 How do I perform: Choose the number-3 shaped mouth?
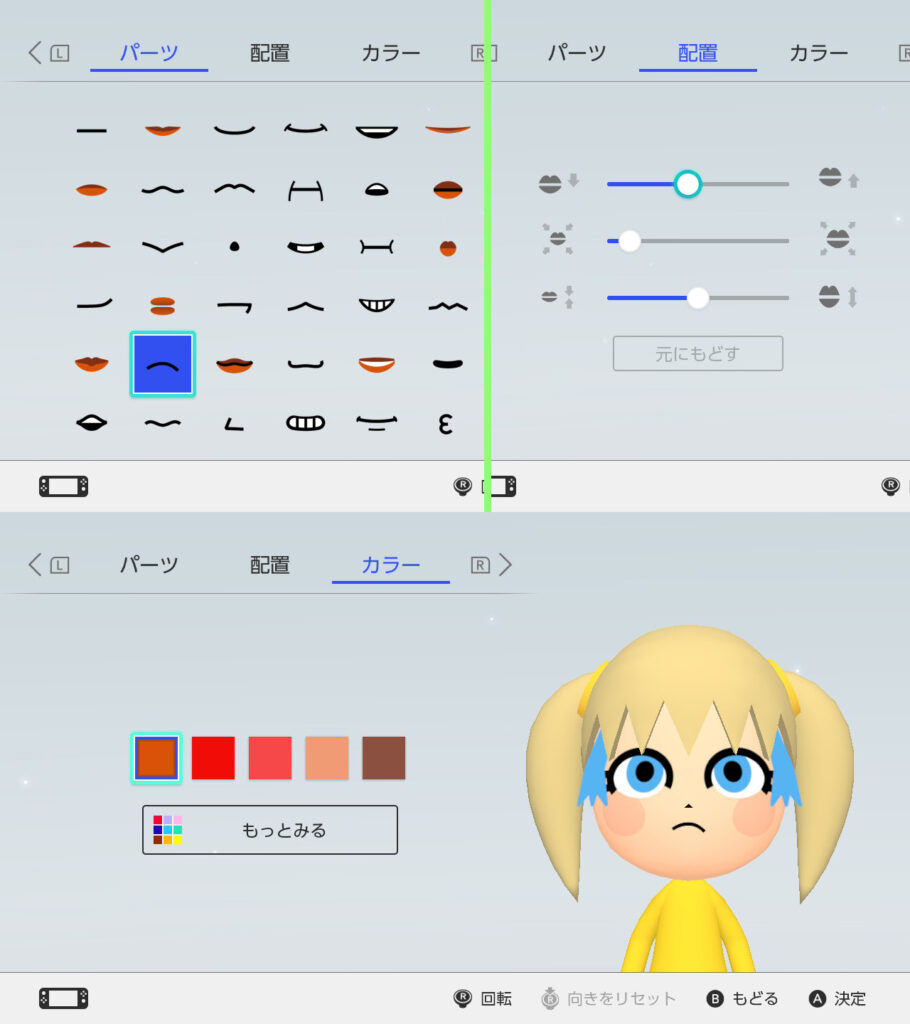click(x=446, y=423)
